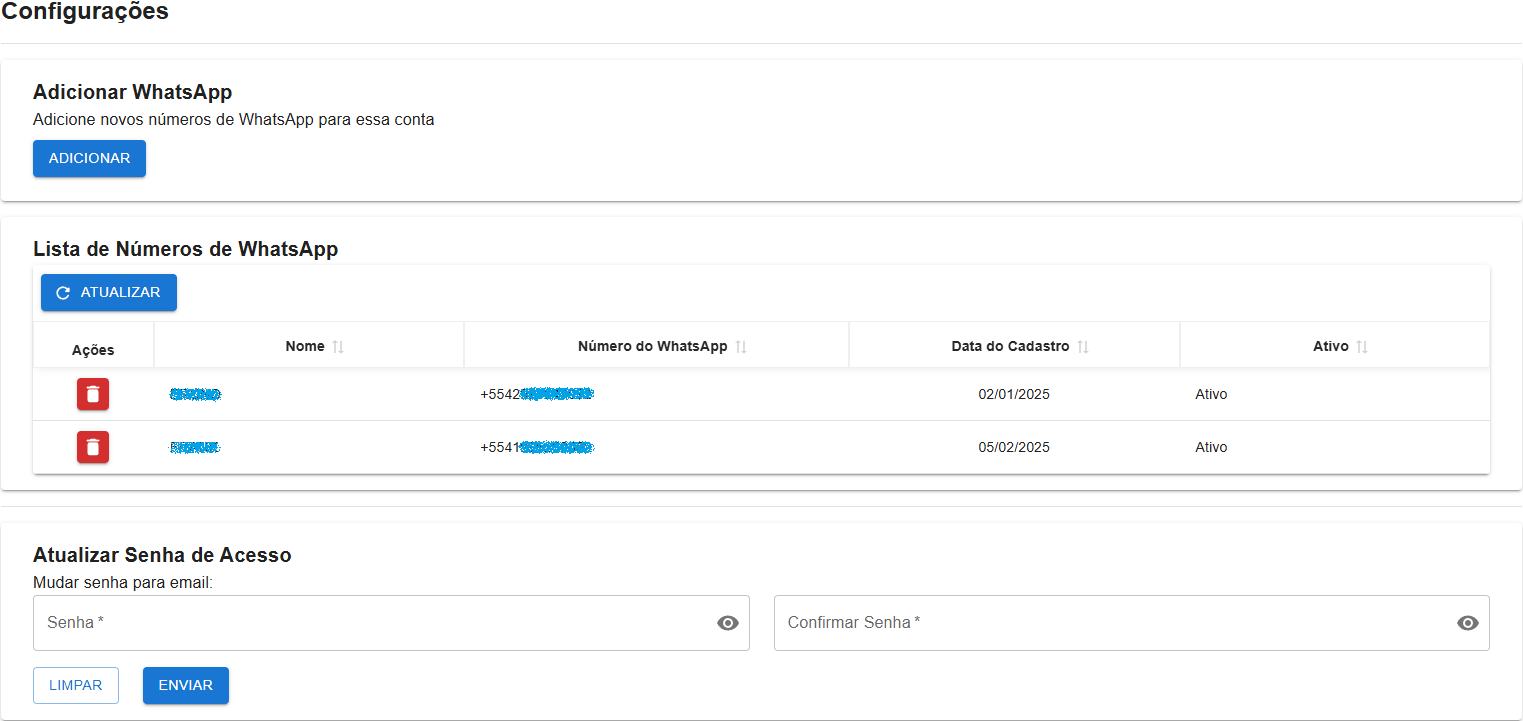
Task: Click the phone number starting with +5542
Action: pyautogui.click(x=537, y=394)
